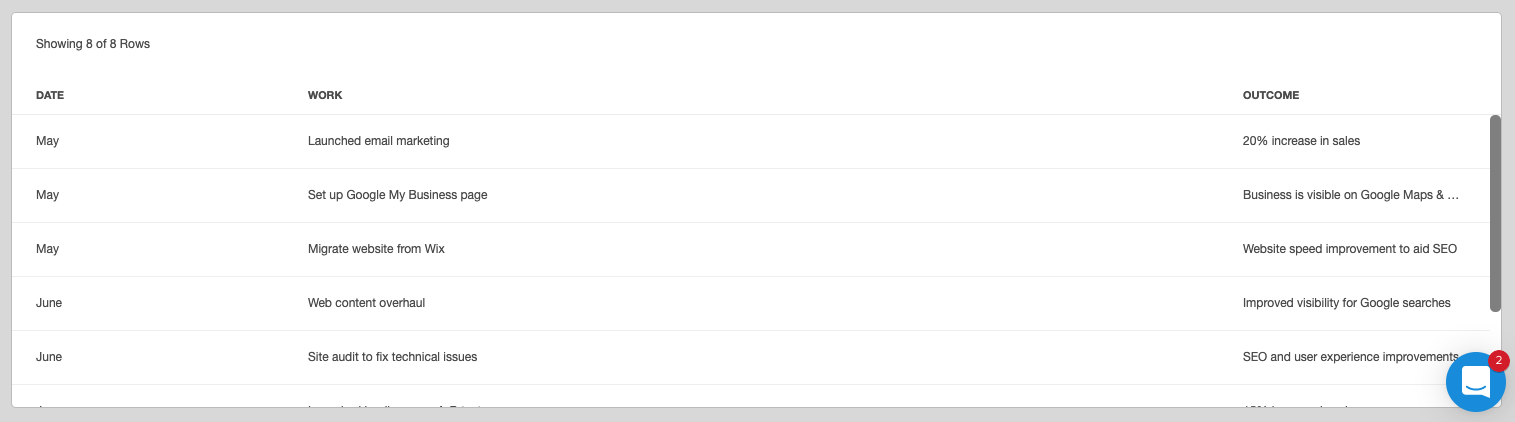Click the May date of email marketing row
The height and width of the screenshot is (422, 1515).
47,141
